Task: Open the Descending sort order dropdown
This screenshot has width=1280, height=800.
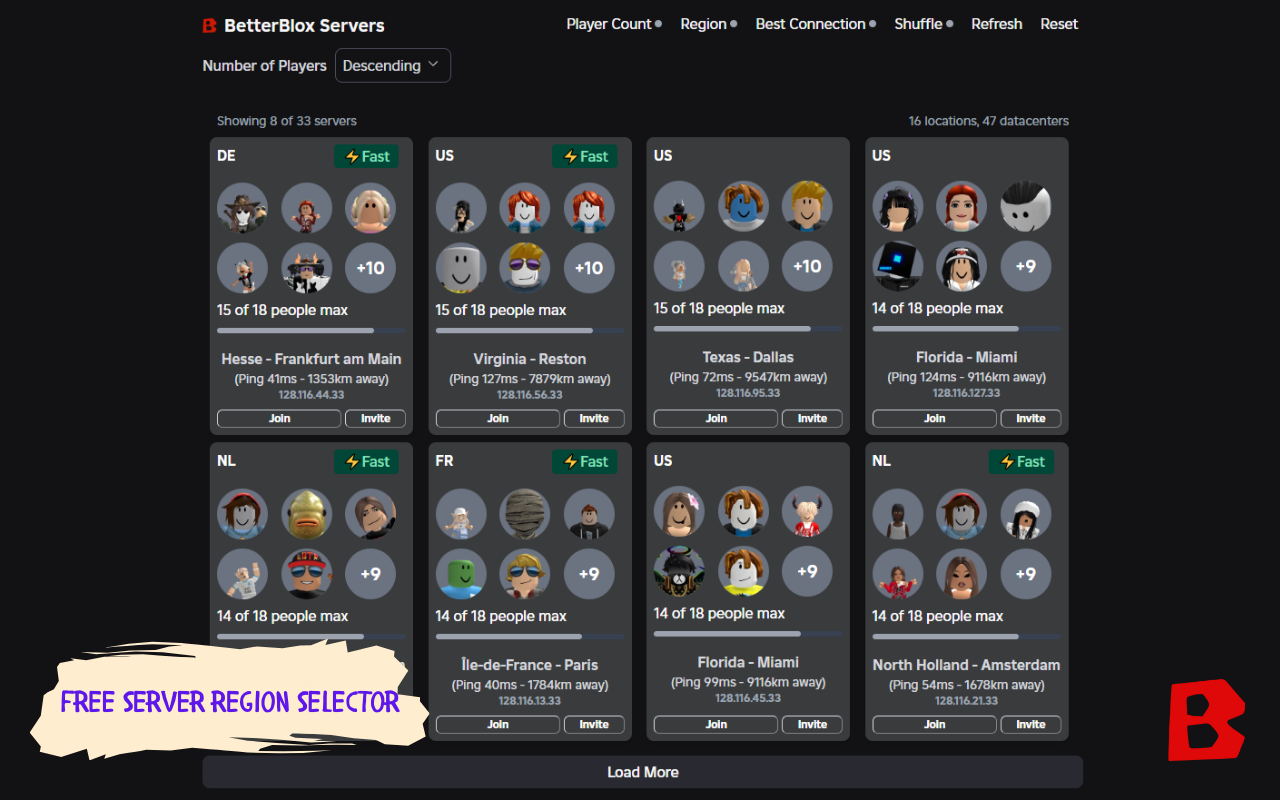Action: coord(393,65)
